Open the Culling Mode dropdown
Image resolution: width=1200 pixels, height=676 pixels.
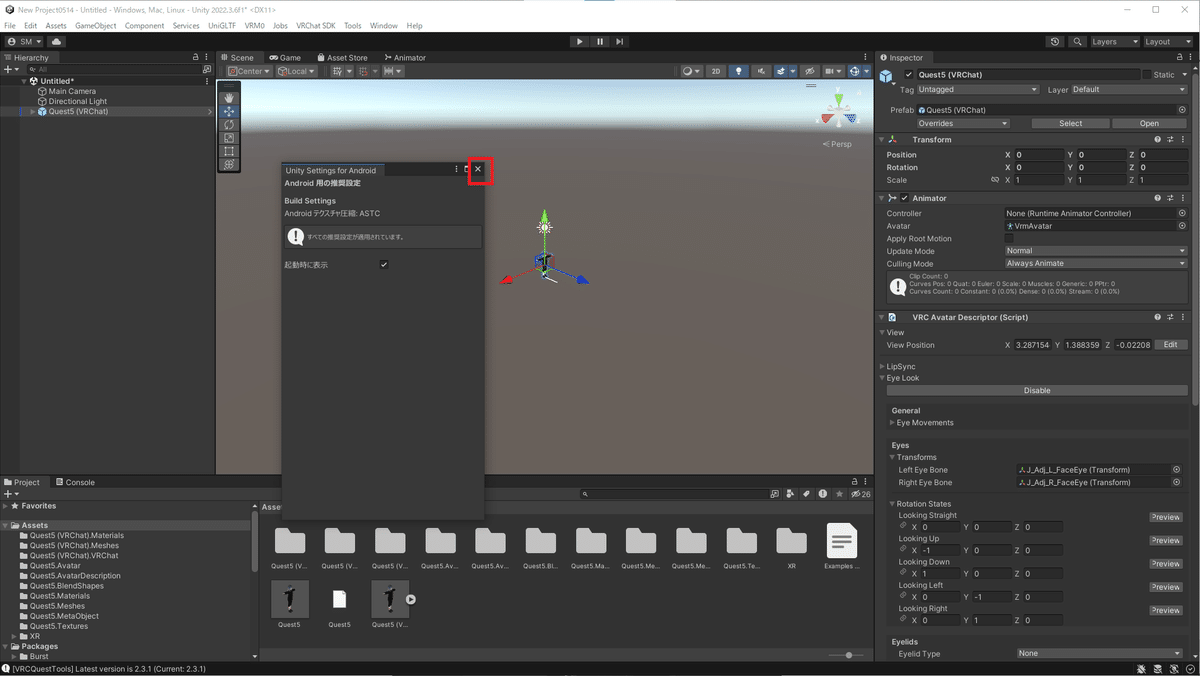coord(1096,264)
